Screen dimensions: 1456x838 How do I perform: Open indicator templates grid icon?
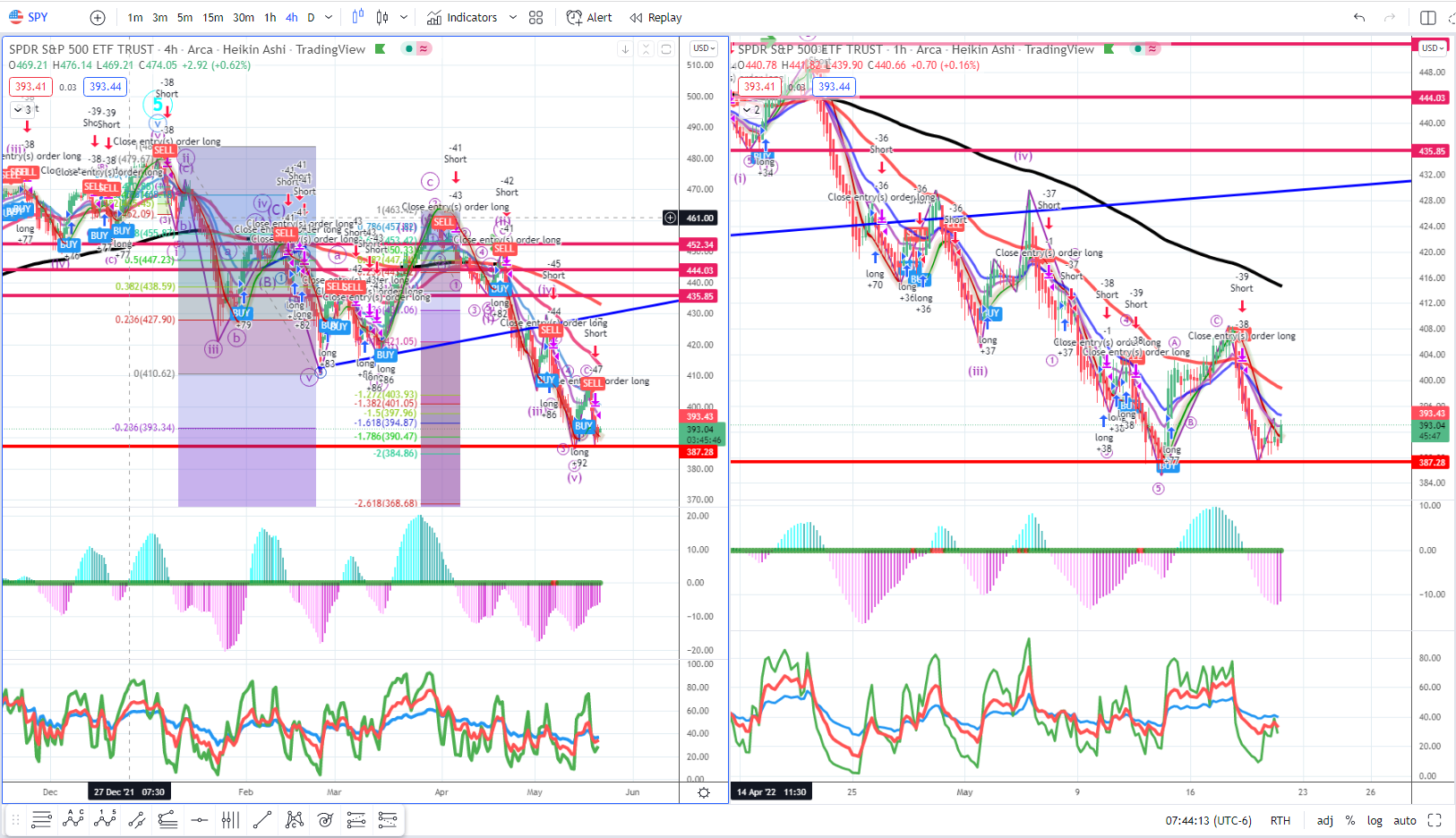[x=536, y=17]
